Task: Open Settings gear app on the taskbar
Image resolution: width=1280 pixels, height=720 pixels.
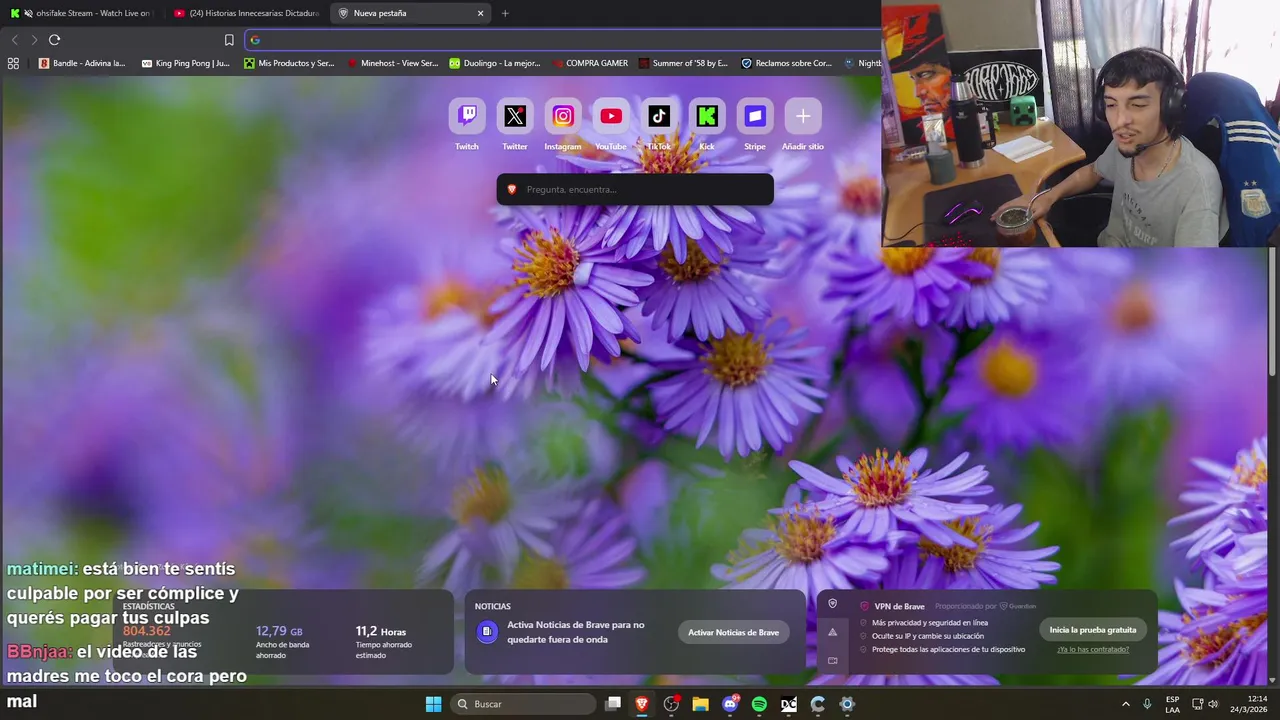Action: coord(847,704)
